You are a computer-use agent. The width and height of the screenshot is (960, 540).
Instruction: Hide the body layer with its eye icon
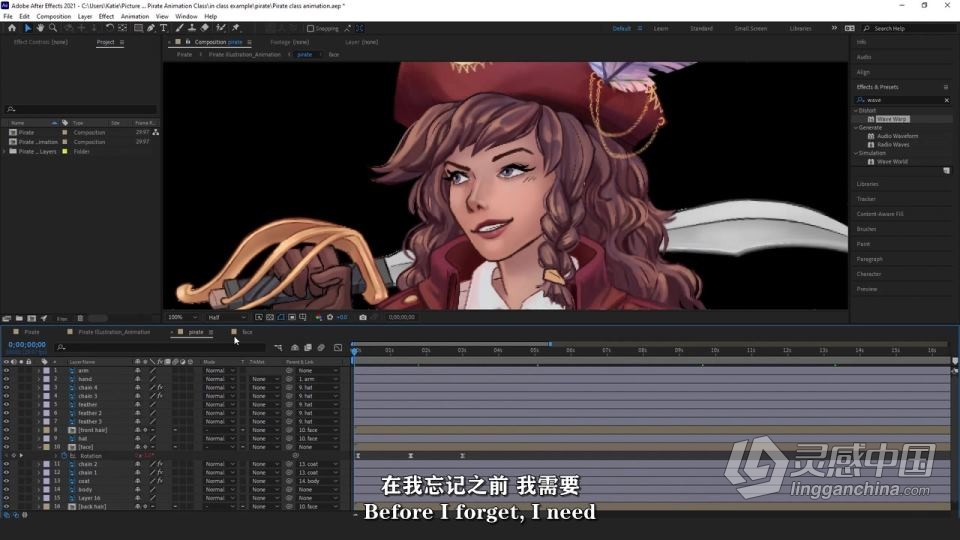(6, 490)
